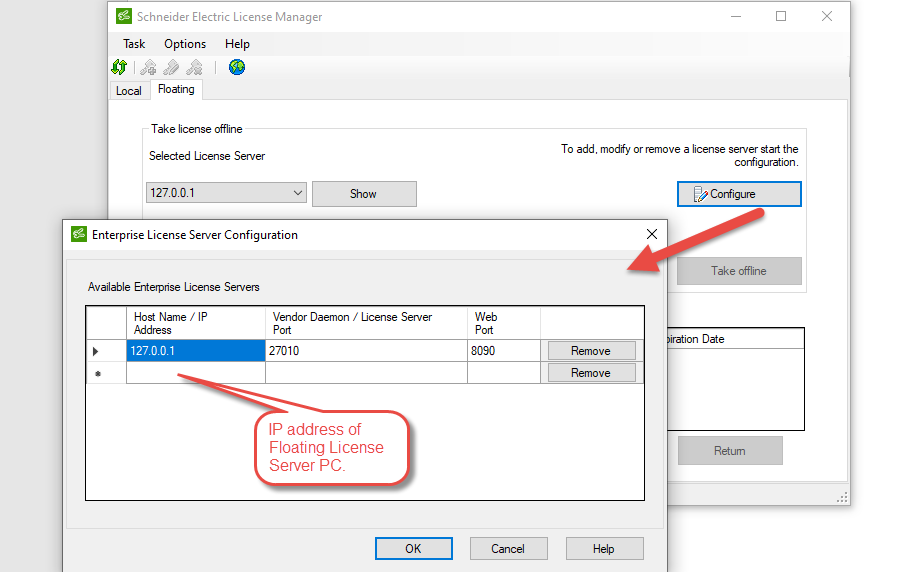The width and height of the screenshot is (898, 572).
Task: Click the empty host name cell in new row
Action: [x=196, y=373]
